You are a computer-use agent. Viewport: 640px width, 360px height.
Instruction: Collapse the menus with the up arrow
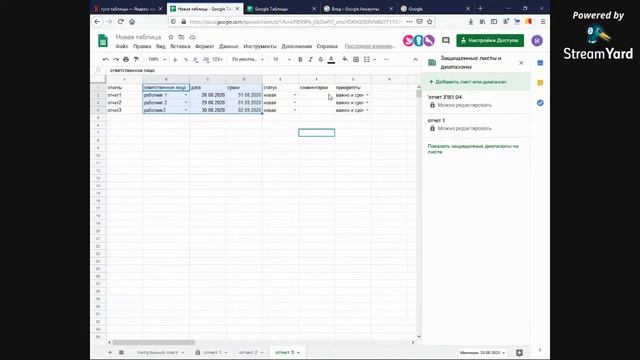point(415,60)
